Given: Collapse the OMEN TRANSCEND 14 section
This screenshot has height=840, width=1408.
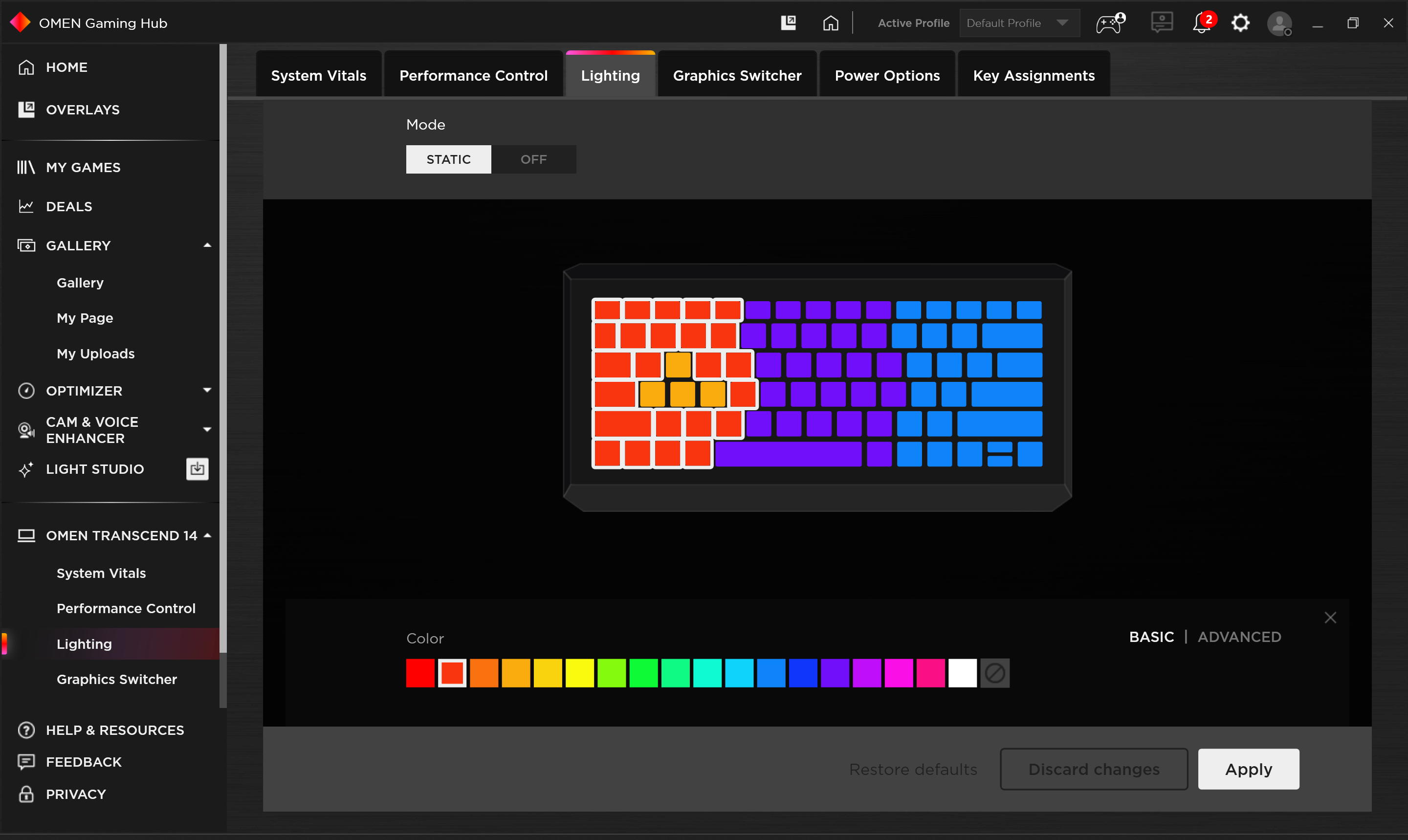Looking at the screenshot, I should tap(207, 535).
